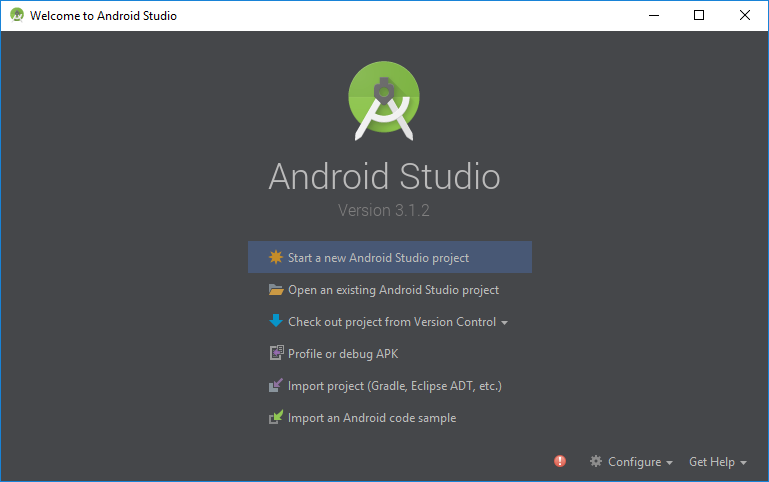Start a new Android Studio project
769x482 pixels.
point(390,257)
